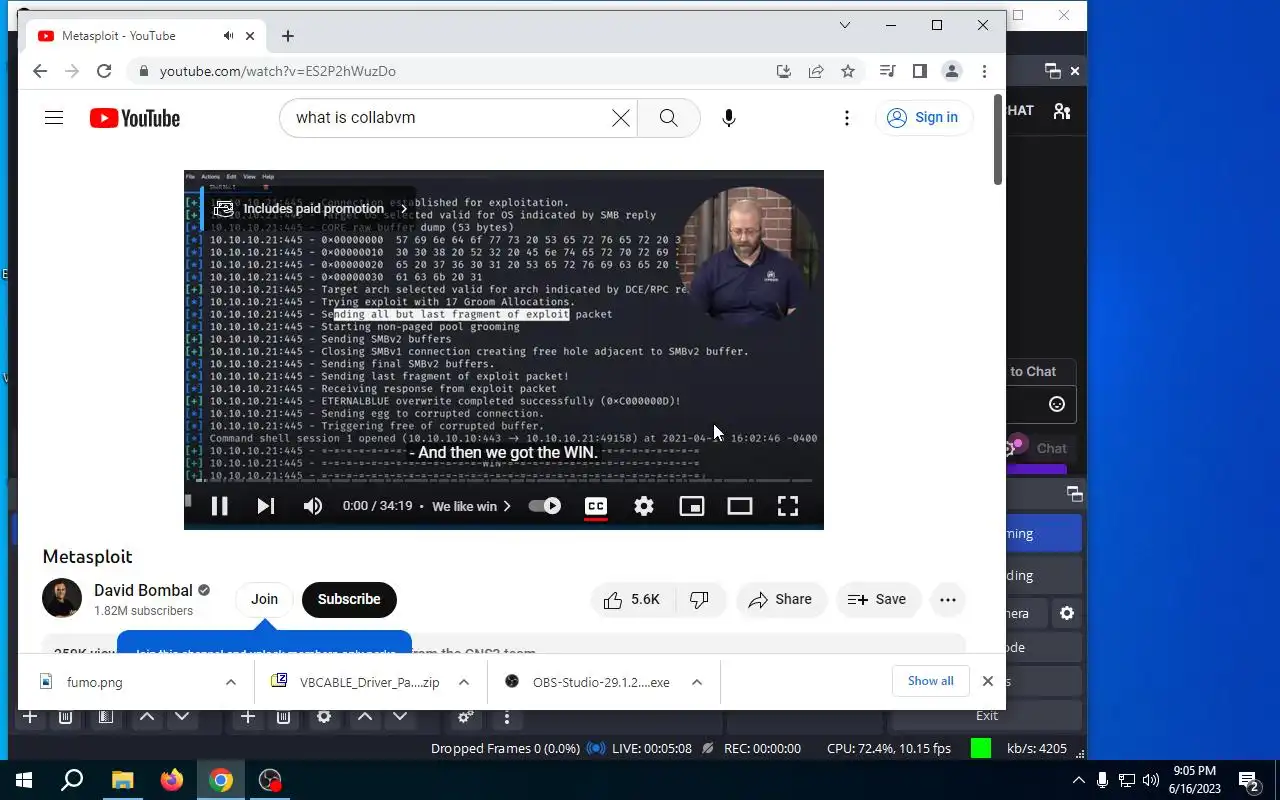Reload the YouTube page
Screen dimensions: 1280x800
(x=104, y=71)
